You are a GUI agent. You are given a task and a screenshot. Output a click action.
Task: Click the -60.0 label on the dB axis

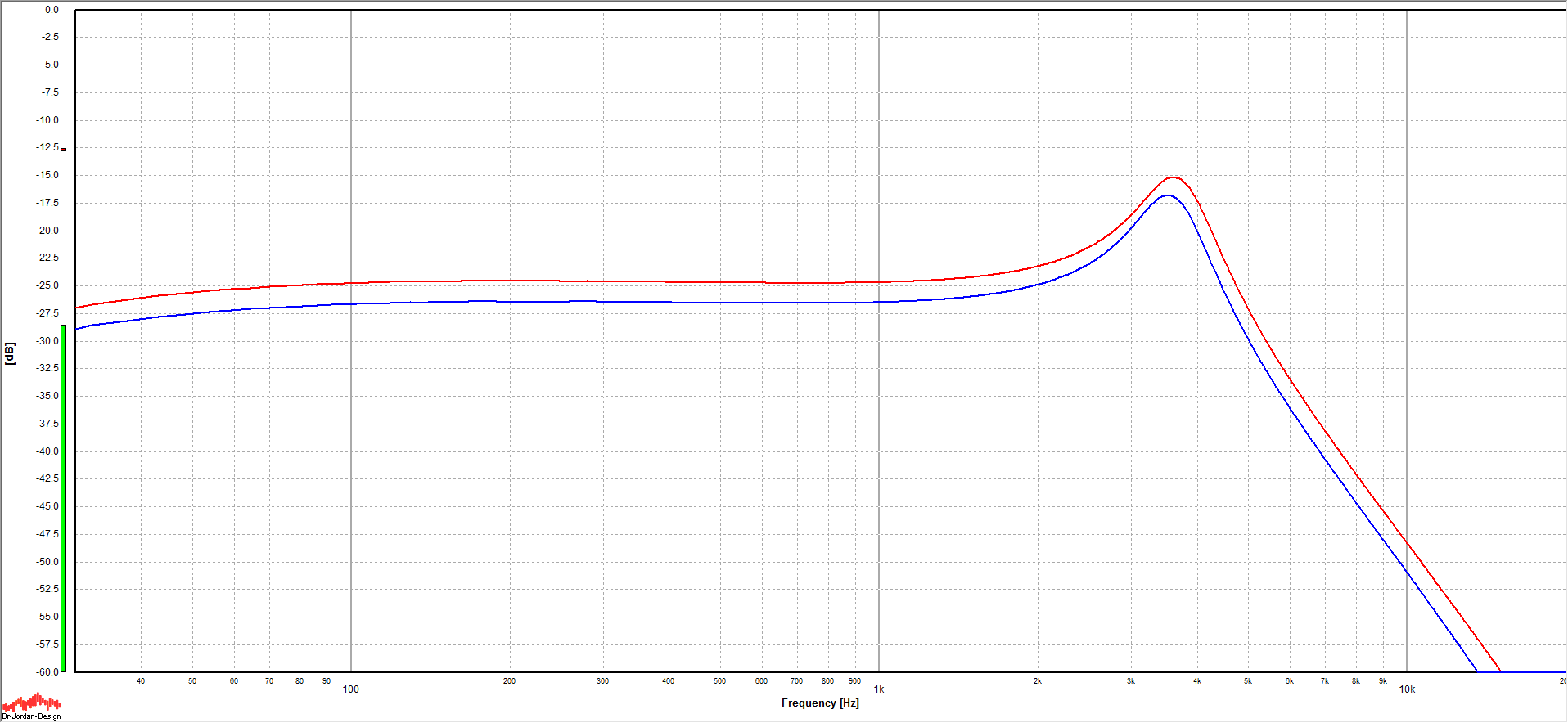pyautogui.click(x=48, y=672)
